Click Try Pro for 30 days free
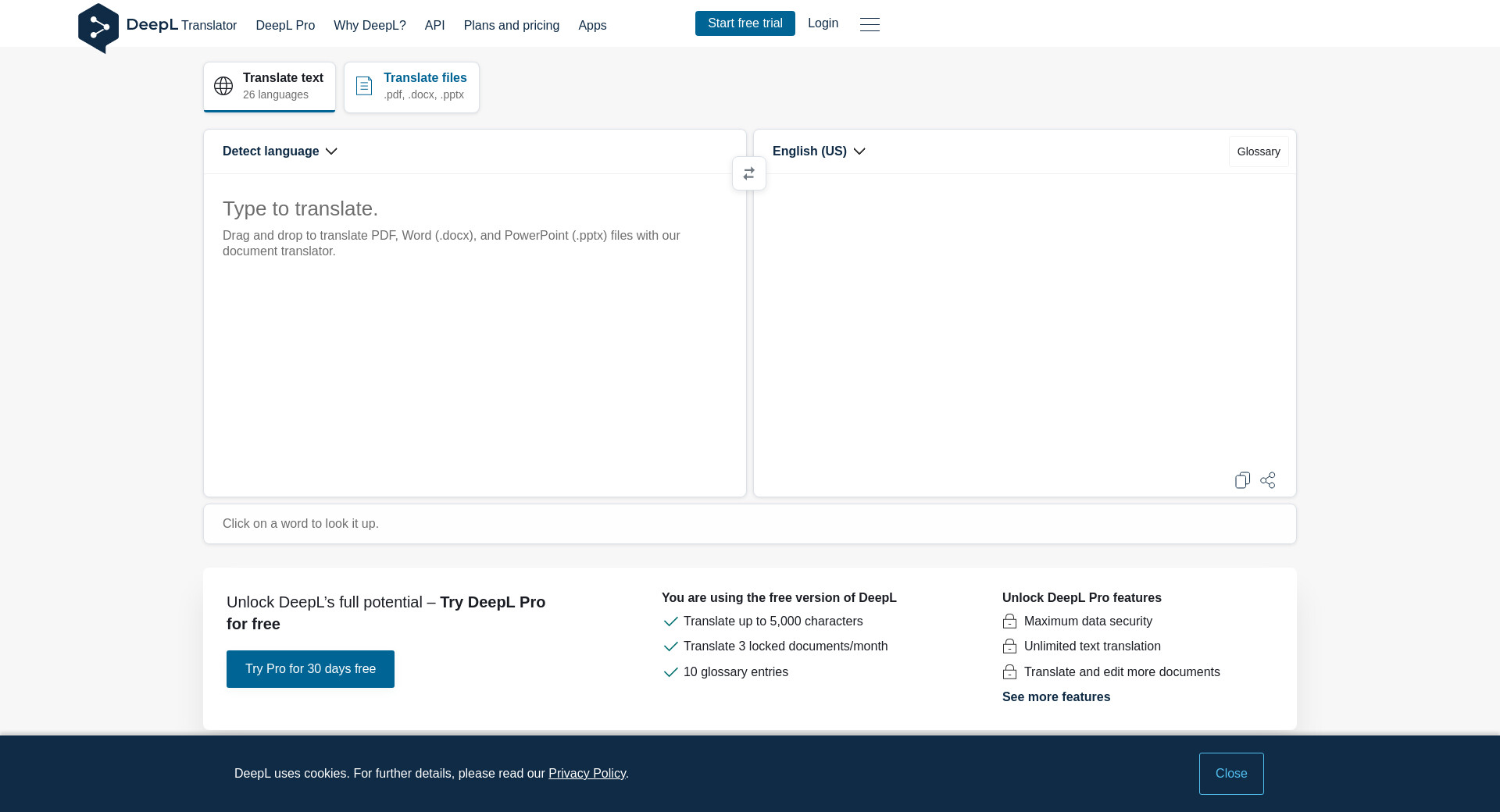Image resolution: width=1500 pixels, height=812 pixels. coord(310,669)
